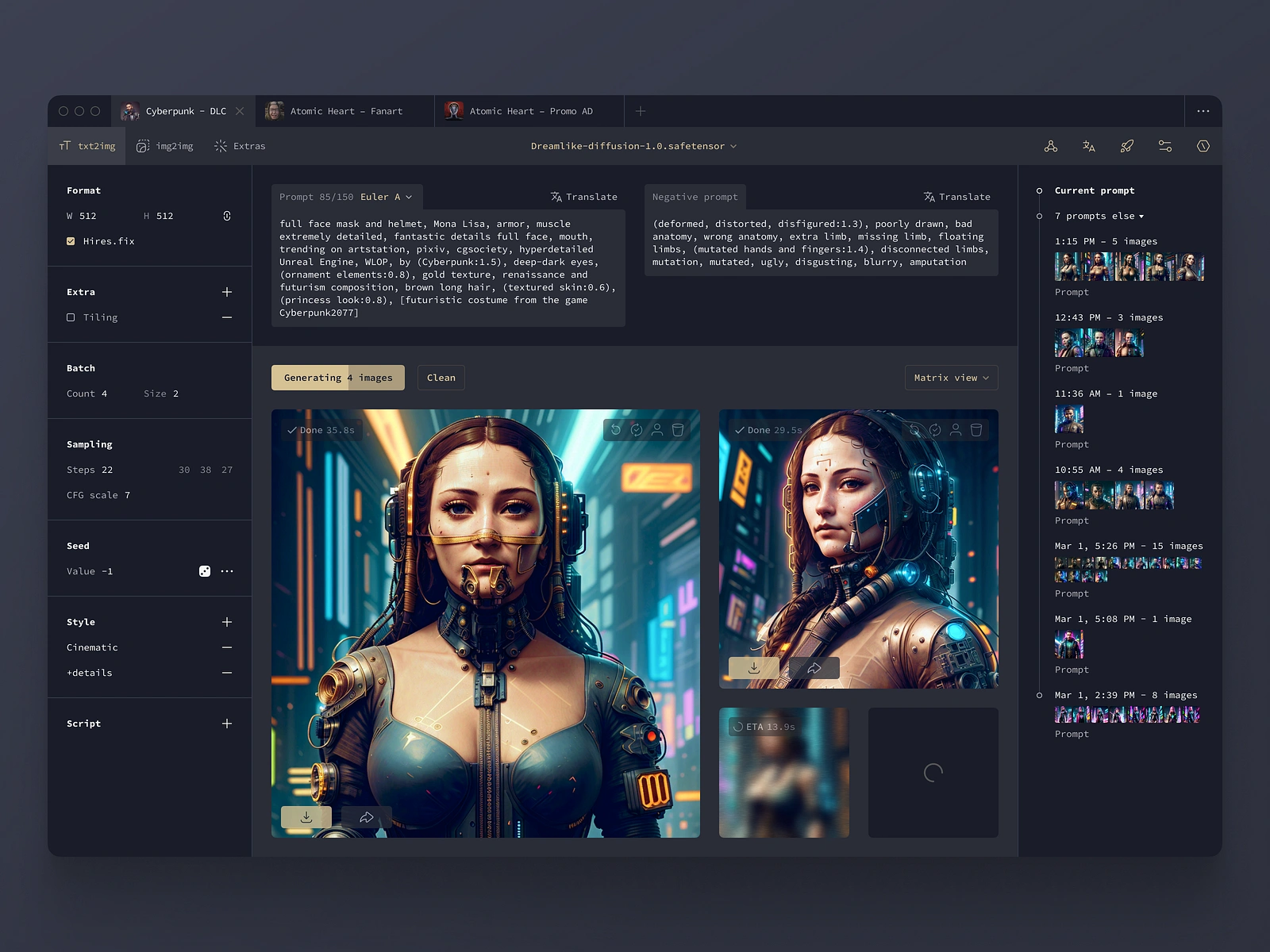
Task: Open the Atomic Heart - Fanart tab
Action: click(x=345, y=111)
